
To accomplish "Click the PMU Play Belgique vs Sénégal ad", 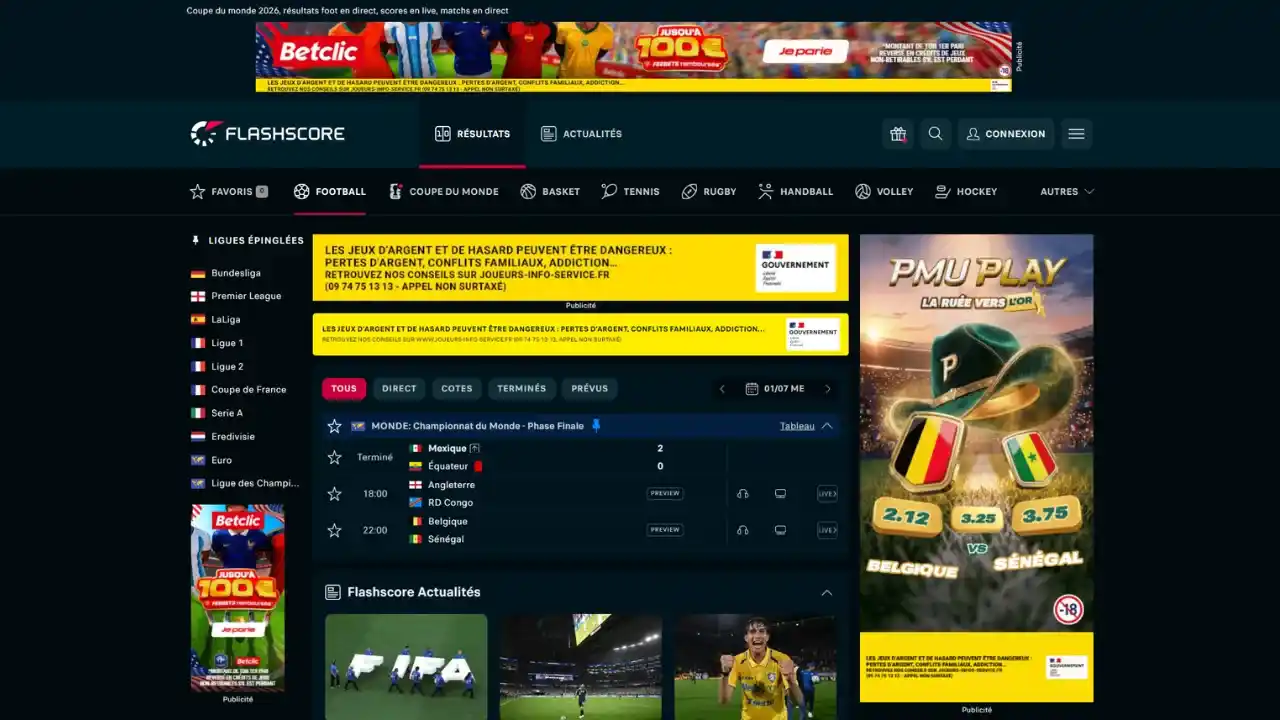I will pyautogui.click(x=976, y=468).
